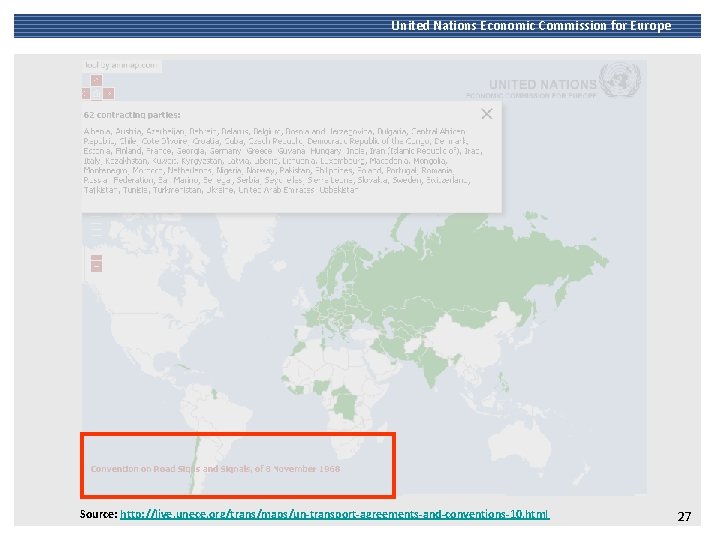Screen dimensions: 720x540
Task: Select Nigeria on the world map
Action: pos(321,386)
